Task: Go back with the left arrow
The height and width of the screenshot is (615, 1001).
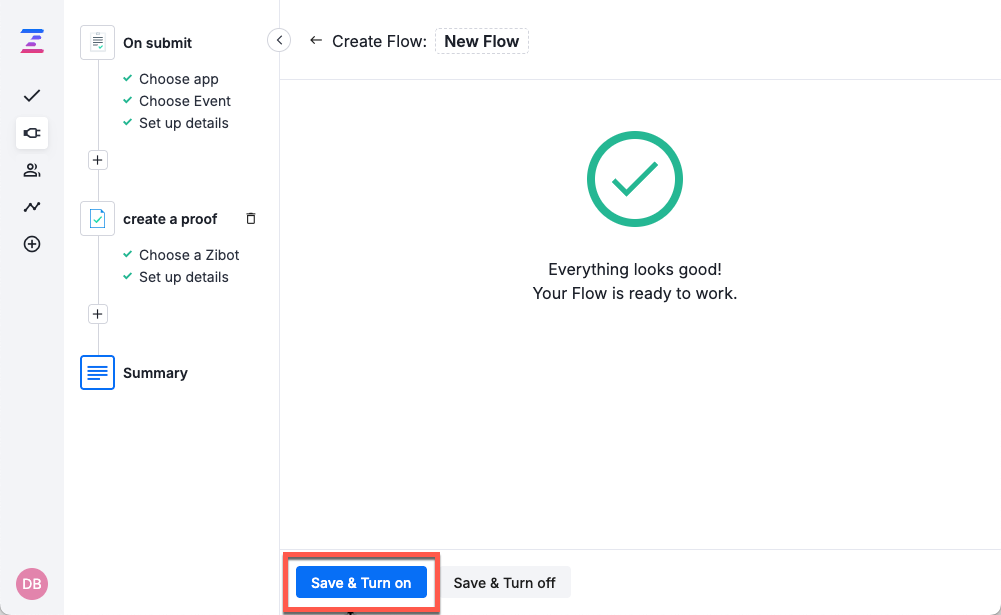Action: (x=315, y=40)
